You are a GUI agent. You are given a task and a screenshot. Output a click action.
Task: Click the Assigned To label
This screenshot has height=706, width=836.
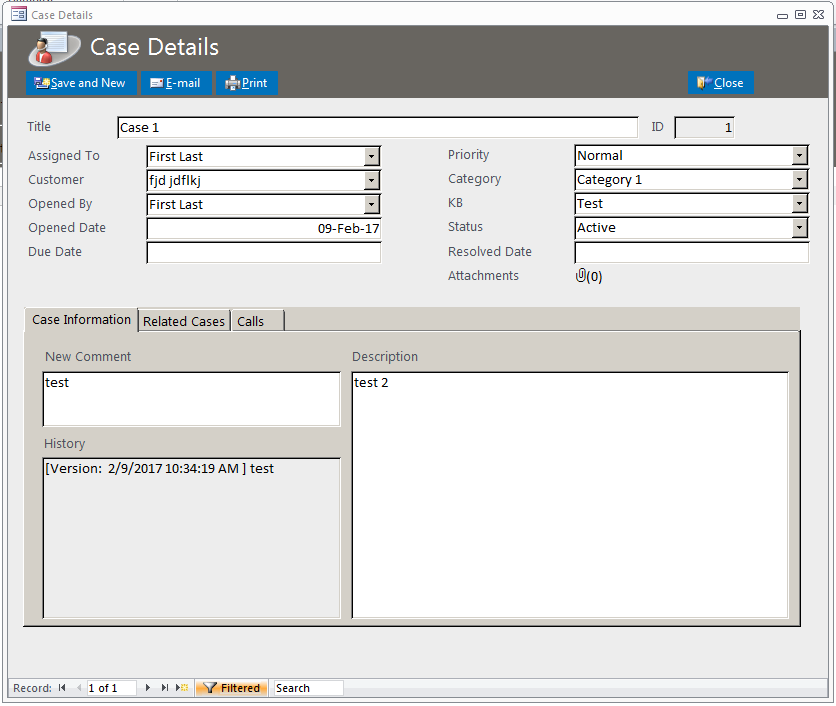(64, 156)
